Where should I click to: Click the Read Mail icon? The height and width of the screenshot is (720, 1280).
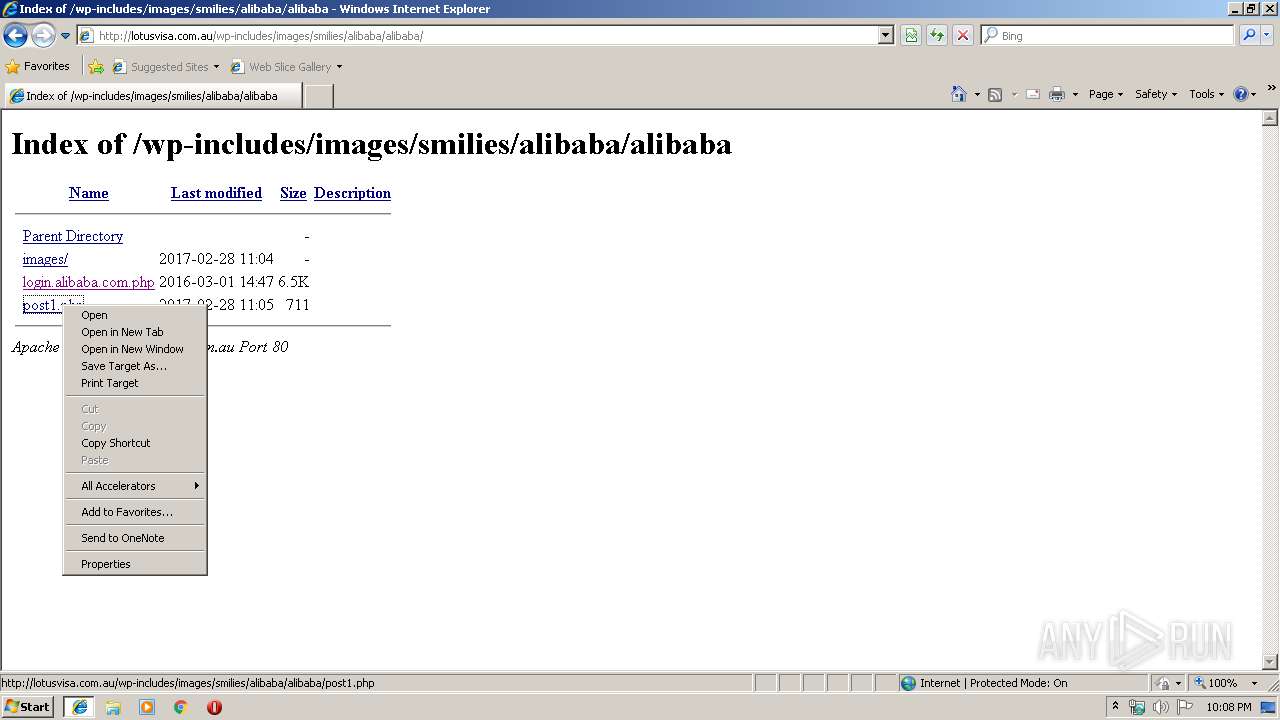pos(1033,94)
